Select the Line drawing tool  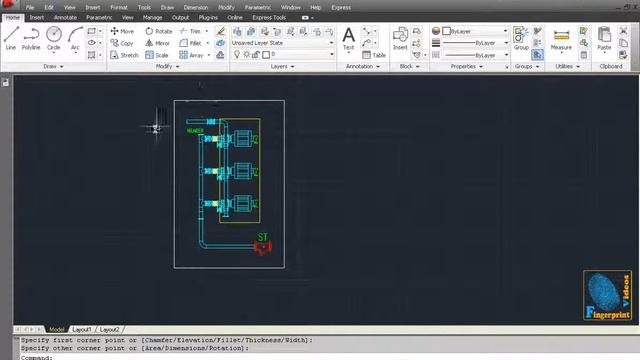click(x=11, y=38)
